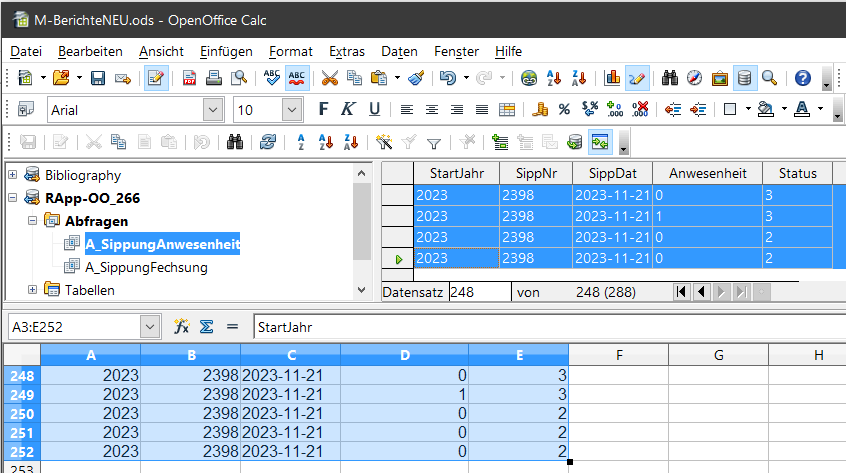Export directly as PDF
846x473 pixels.
point(189,78)
